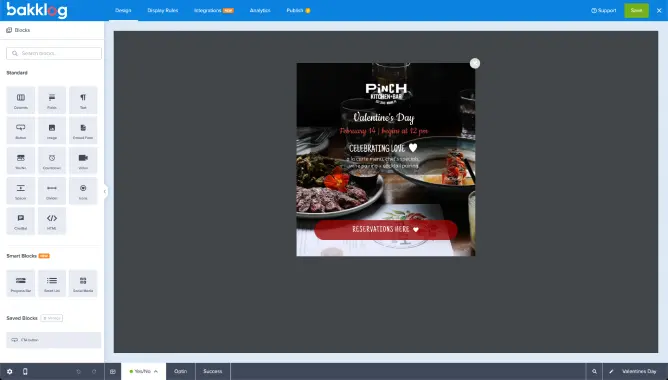
Task: Select the Spacer block
Action: 20,190
